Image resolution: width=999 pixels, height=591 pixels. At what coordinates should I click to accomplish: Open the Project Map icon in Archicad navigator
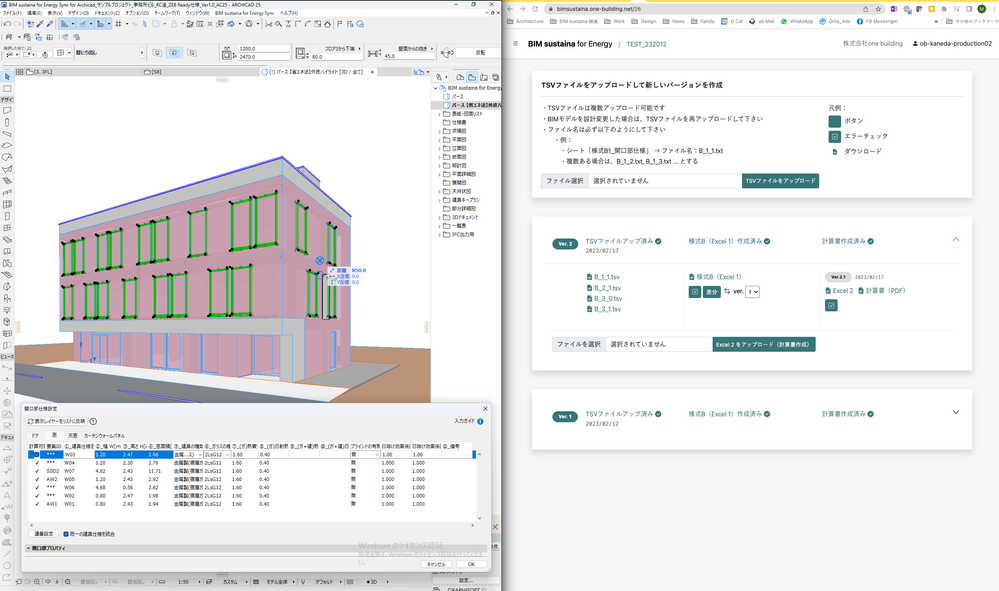point(460,77)
